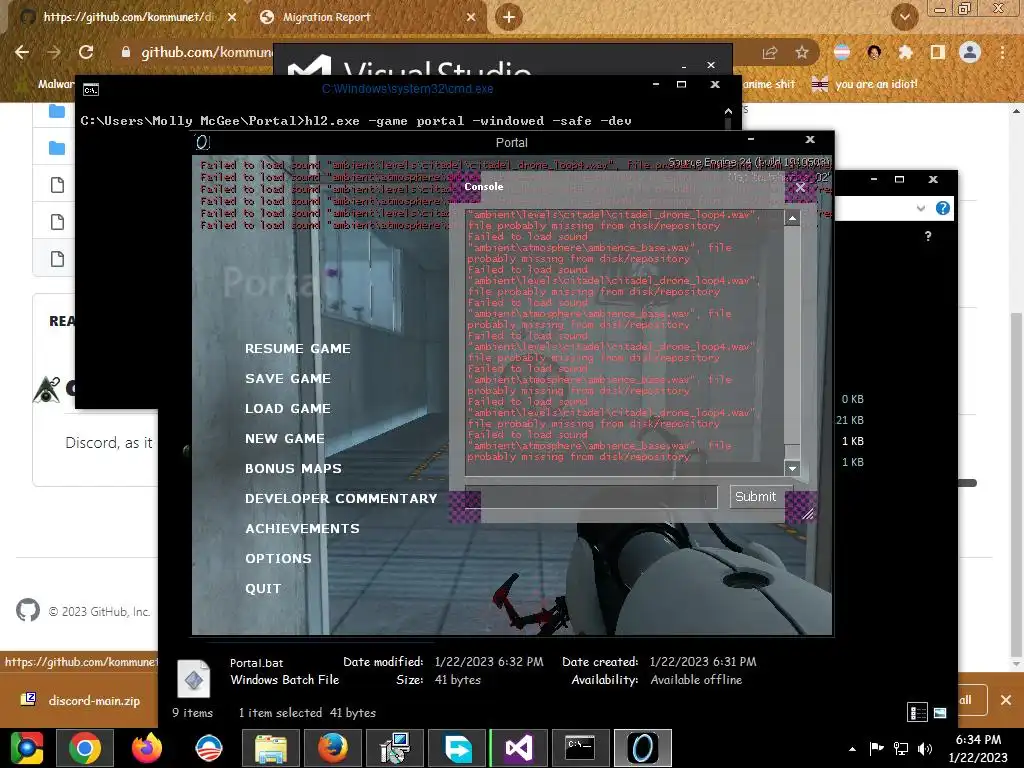Click first folder icon in GitHub list
Viewport: 1024px width, 768px height.
tap(57, 112)
